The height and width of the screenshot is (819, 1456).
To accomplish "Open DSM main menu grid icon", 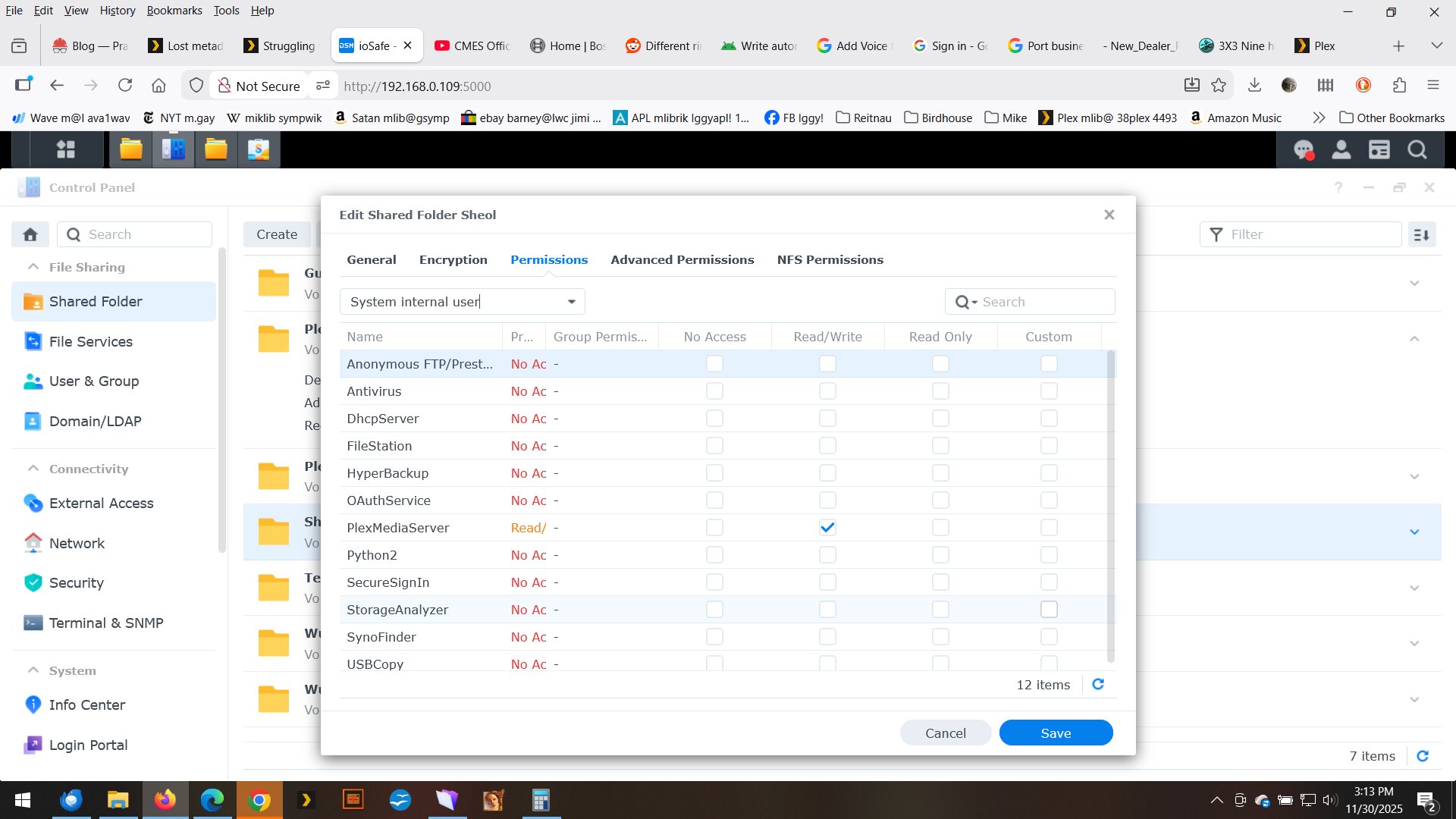I will tap(66, 149).
